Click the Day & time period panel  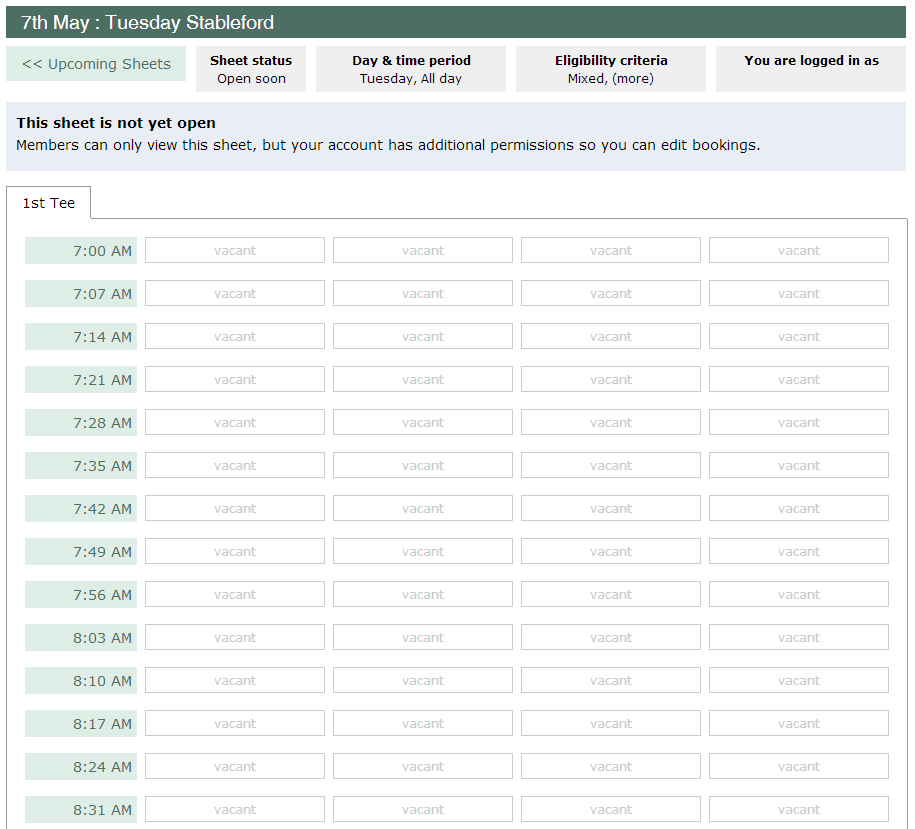coord(410,68)
